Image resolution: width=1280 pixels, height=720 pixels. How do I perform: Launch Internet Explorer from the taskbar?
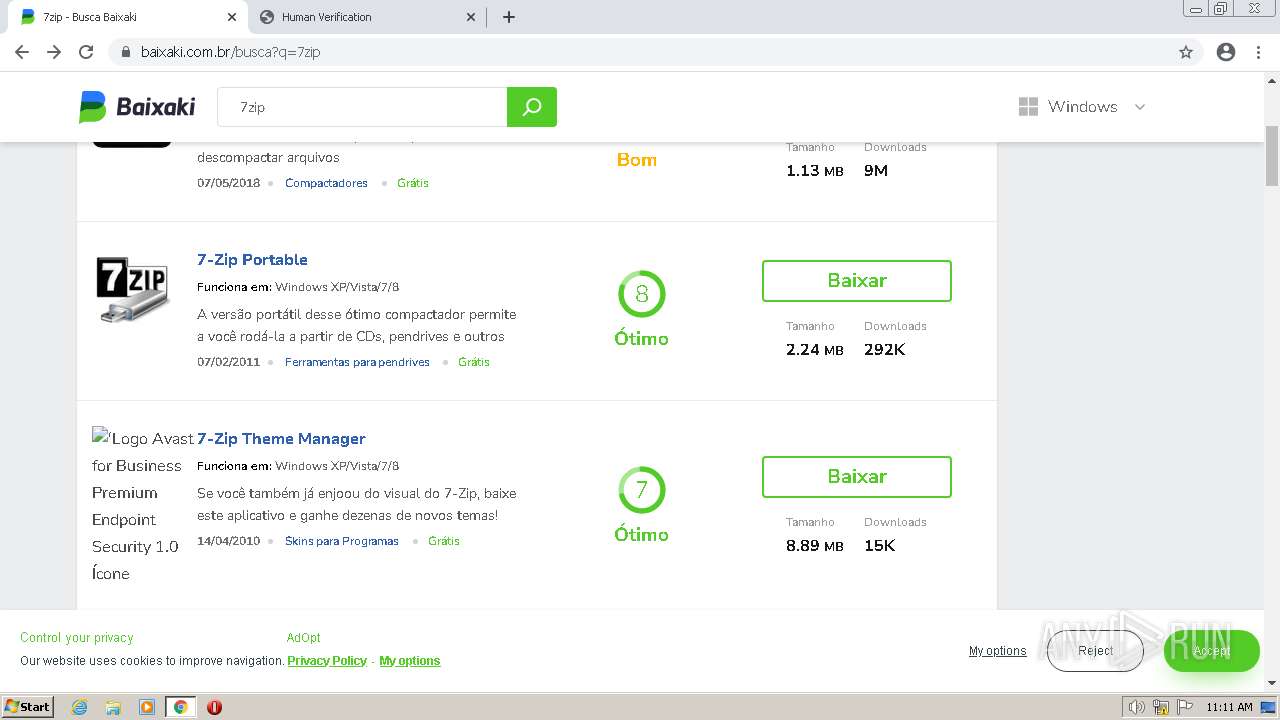(x=80, y=707)
